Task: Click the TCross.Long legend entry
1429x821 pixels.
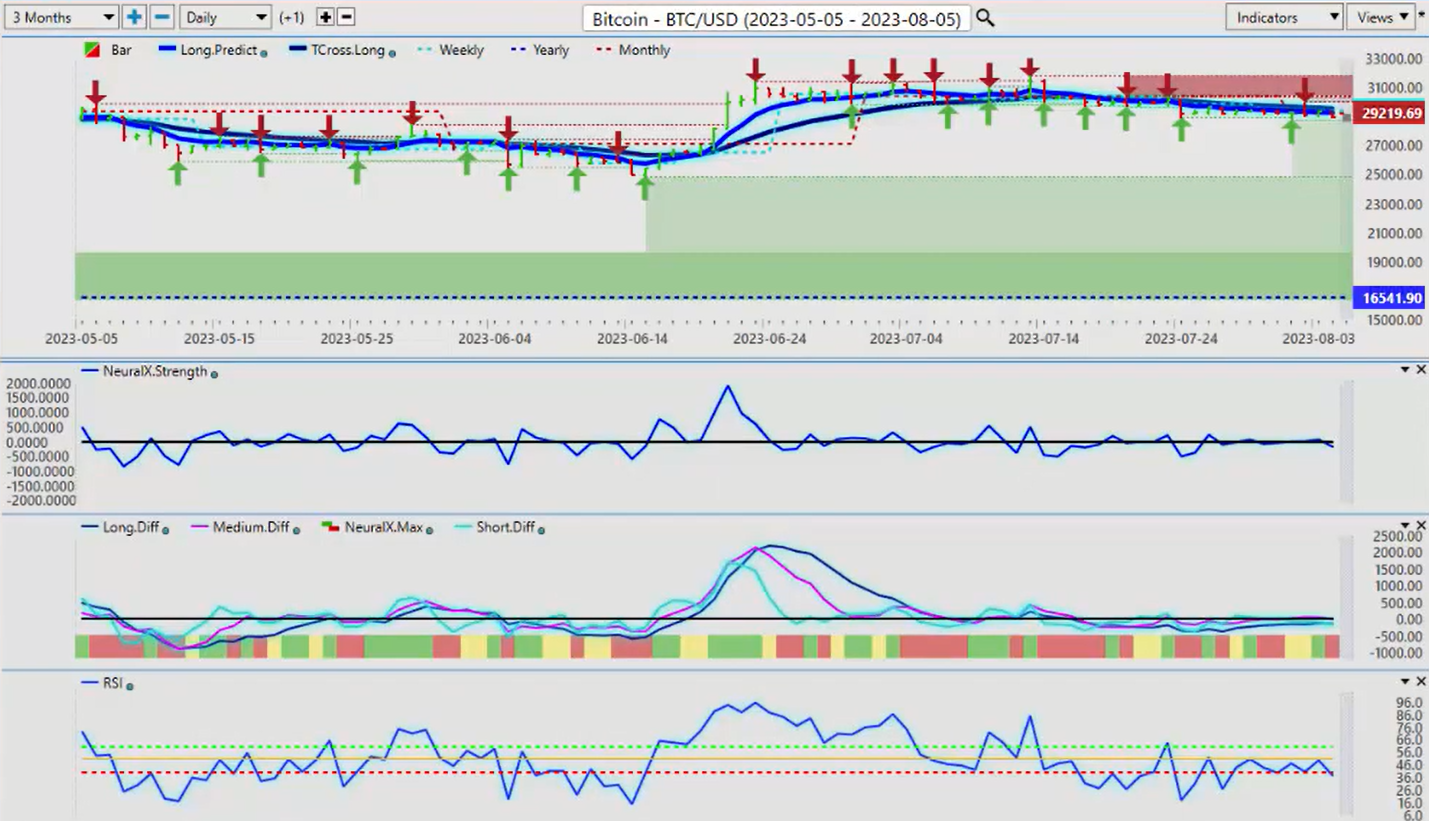Action: click(347, 50)
